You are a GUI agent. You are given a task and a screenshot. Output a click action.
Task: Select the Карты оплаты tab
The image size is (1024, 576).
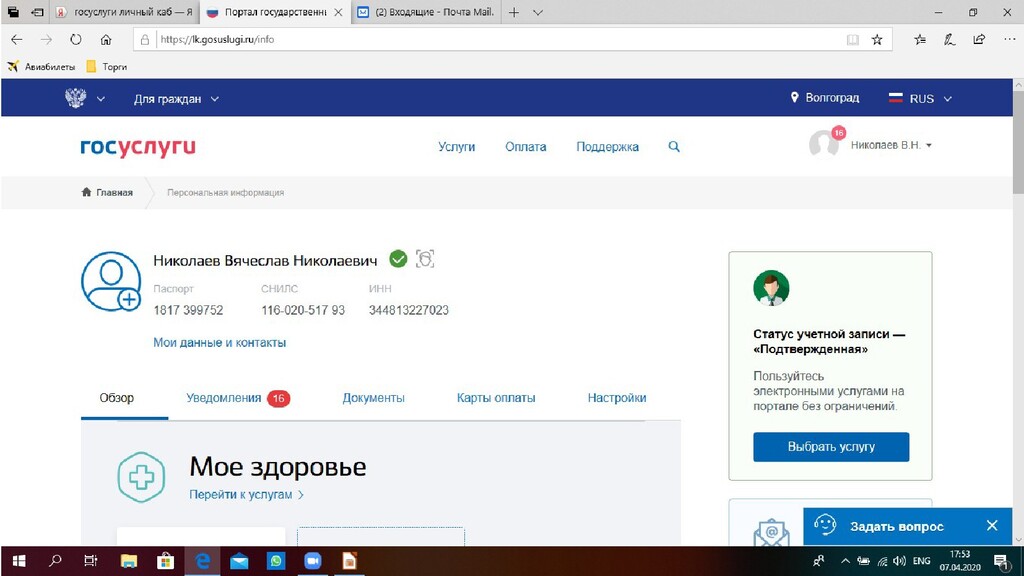coord(496,398)
